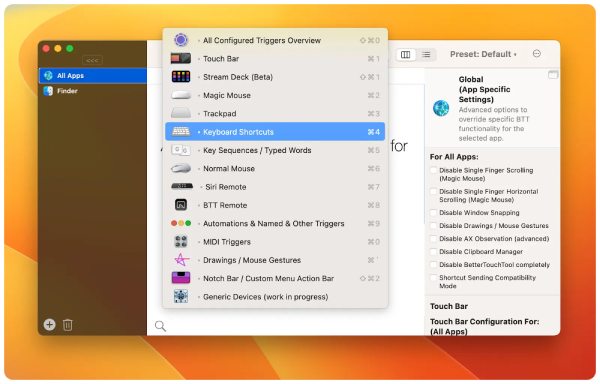Click the small window icon above Global

pyautogui.click(x=553, y=75)
